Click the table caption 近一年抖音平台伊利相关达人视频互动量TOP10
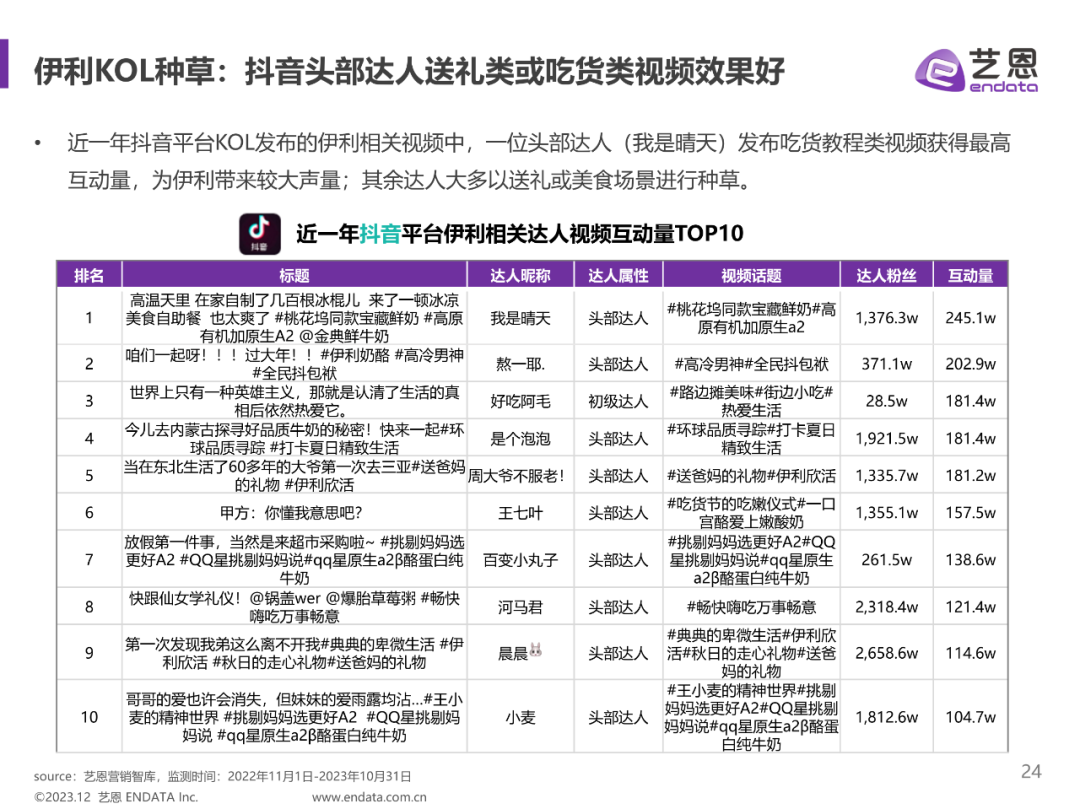The height and width of the screenshot is (809, 1080). coord(519,234)
